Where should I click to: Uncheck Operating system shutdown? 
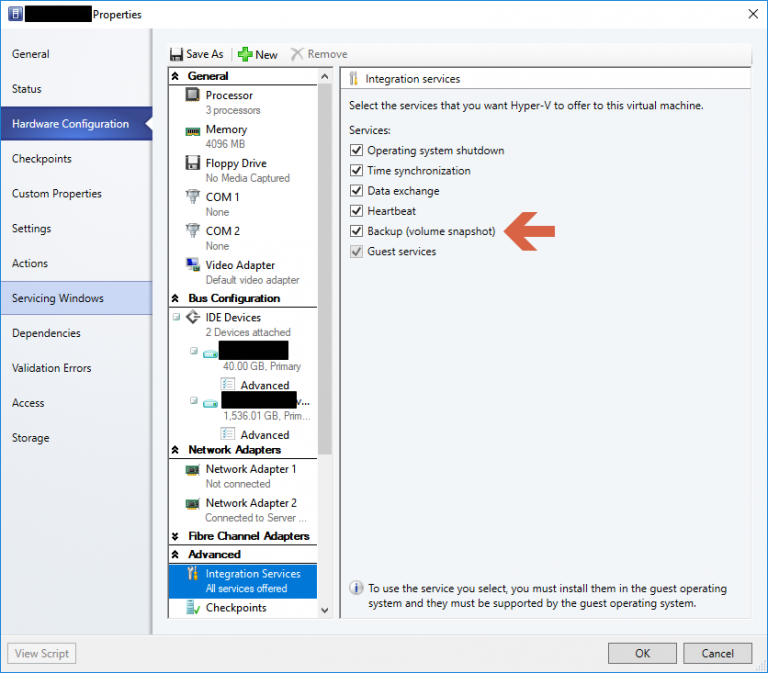356,150
